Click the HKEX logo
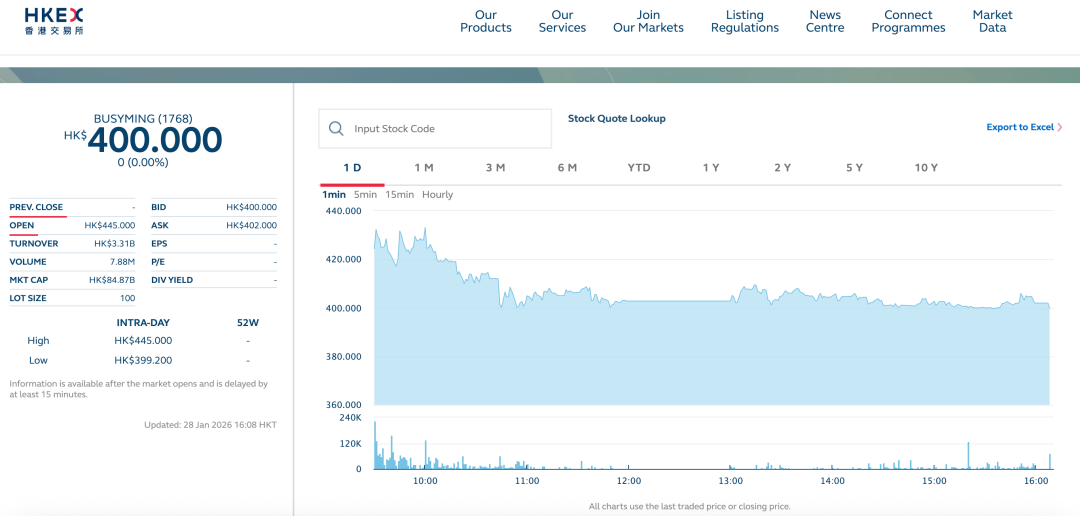This screenshot has height=516, width=1080. (x=54, y=21)
